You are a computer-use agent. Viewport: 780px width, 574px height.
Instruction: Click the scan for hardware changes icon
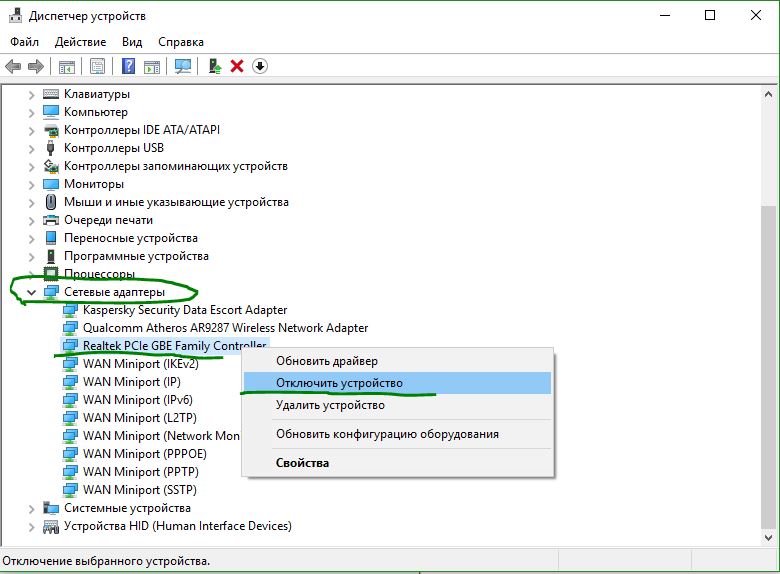183,66
